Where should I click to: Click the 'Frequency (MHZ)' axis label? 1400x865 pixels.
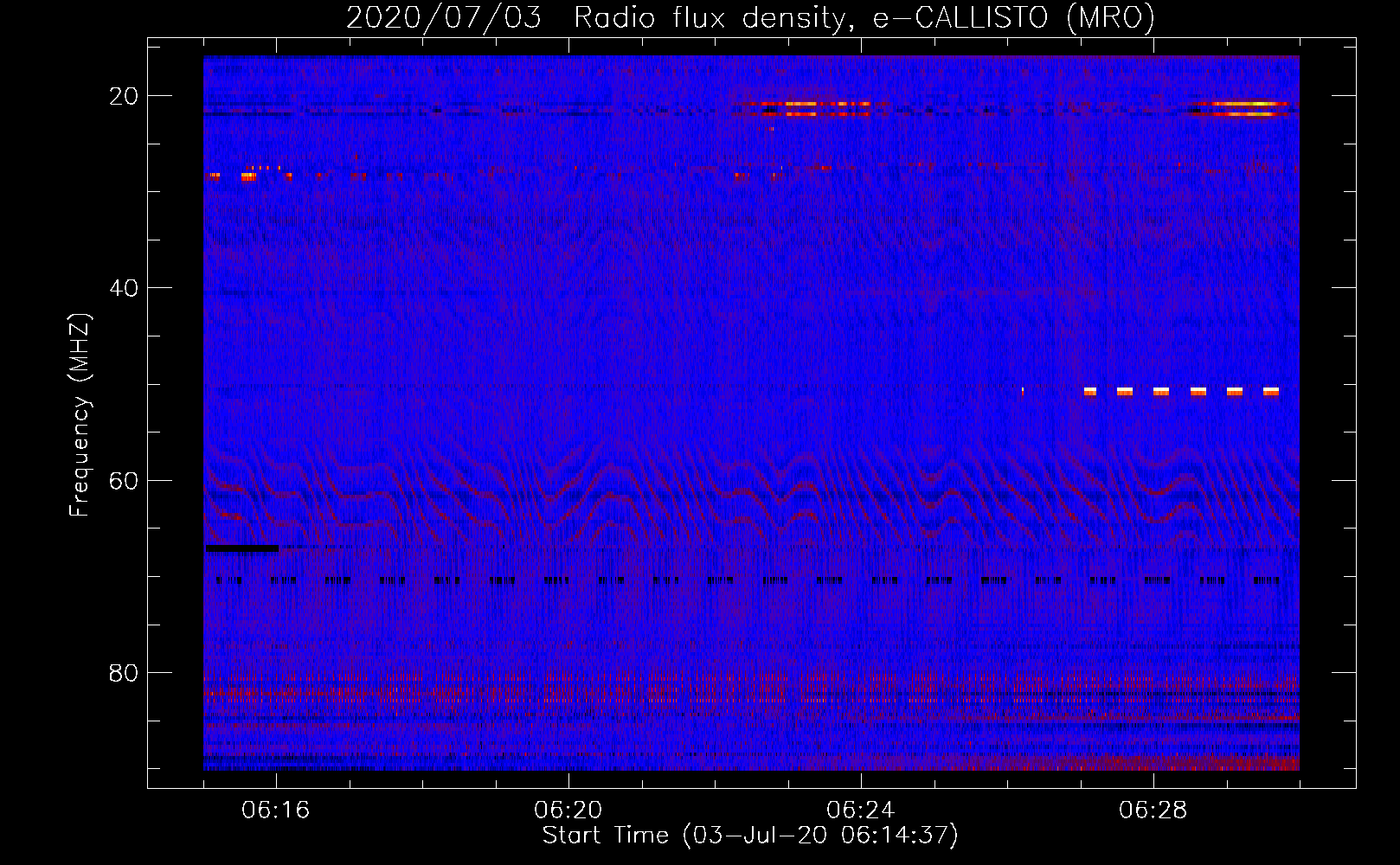tap(80, 415)
